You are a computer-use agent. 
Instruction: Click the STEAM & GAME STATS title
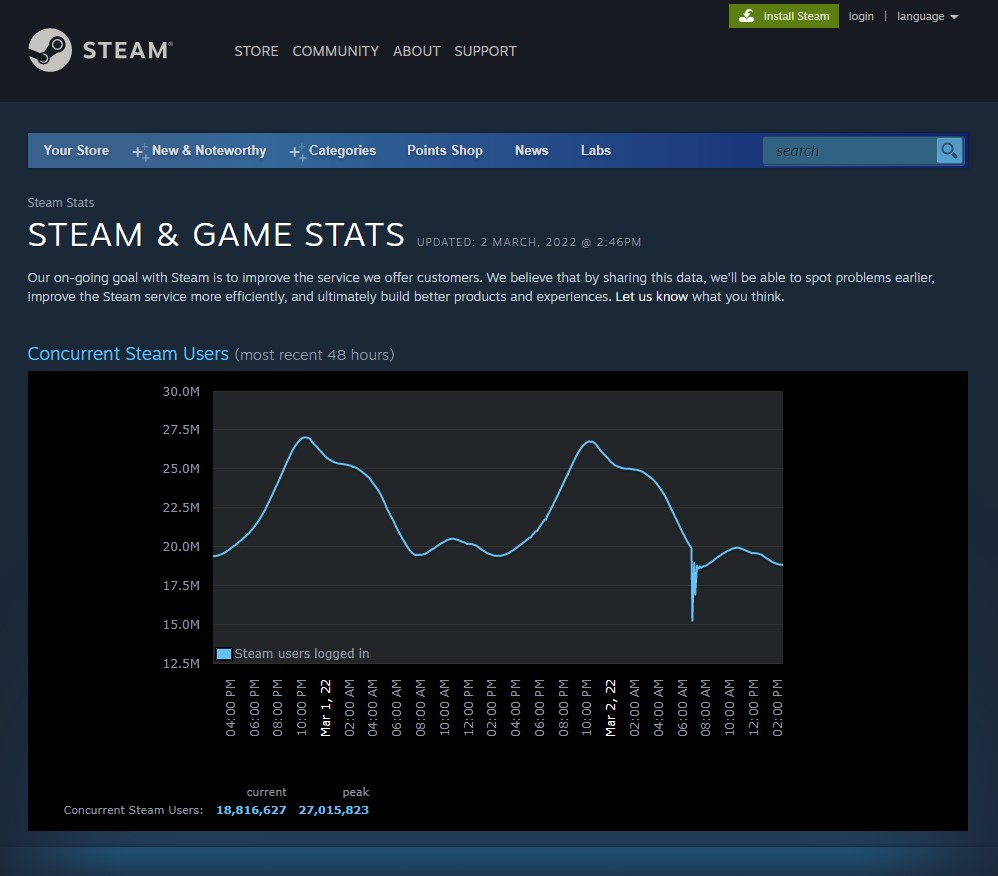(x=216, y=235)
